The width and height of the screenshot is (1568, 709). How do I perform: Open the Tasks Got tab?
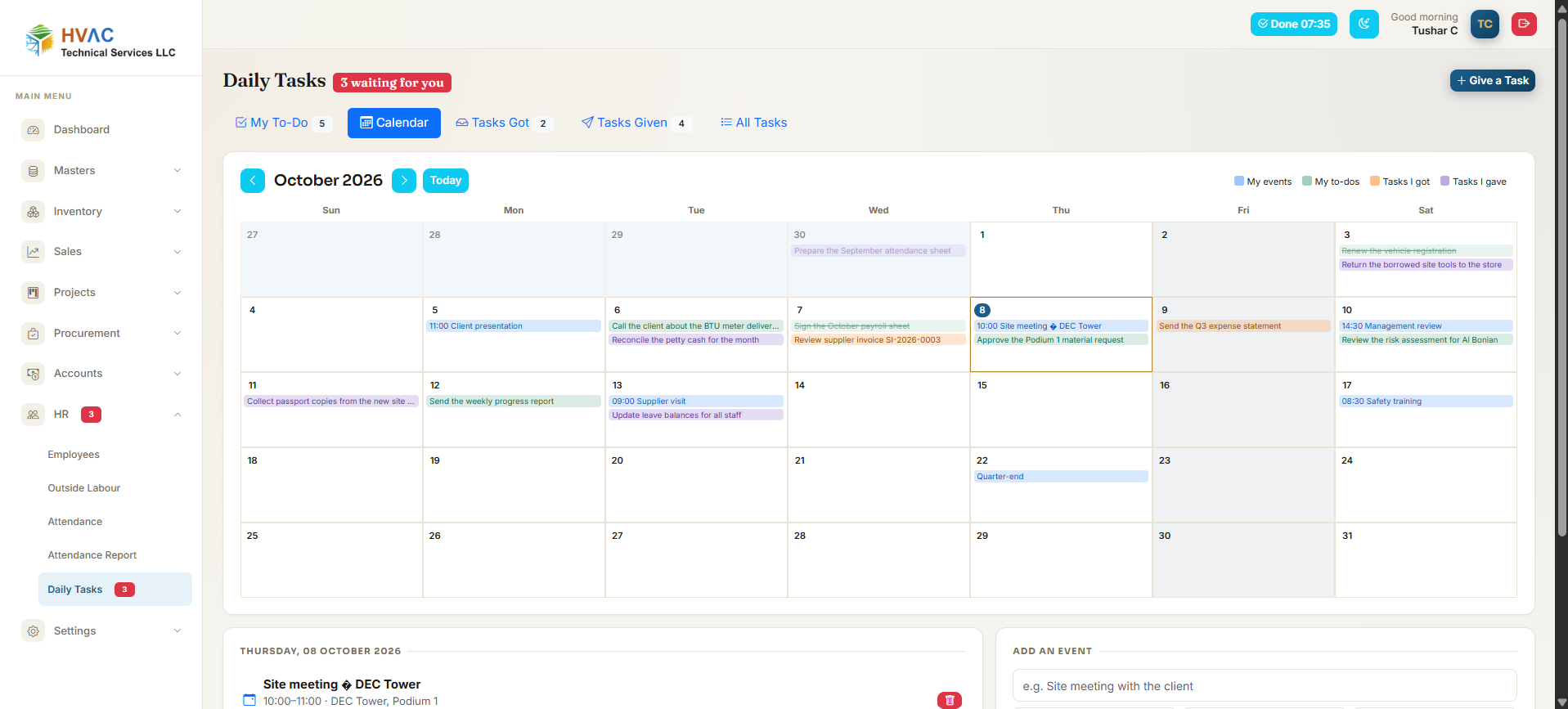coord(504,123)
